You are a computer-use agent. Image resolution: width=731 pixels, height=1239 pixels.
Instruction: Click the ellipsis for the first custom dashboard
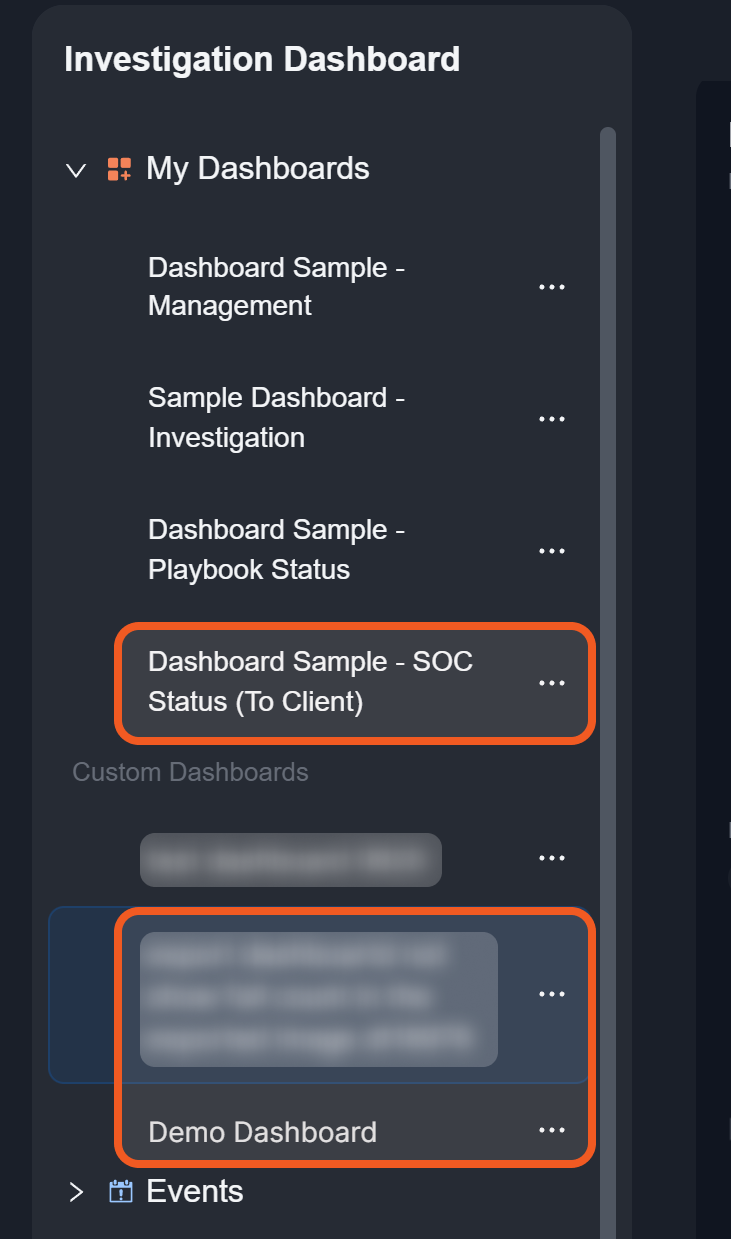(x=552, y=858)
